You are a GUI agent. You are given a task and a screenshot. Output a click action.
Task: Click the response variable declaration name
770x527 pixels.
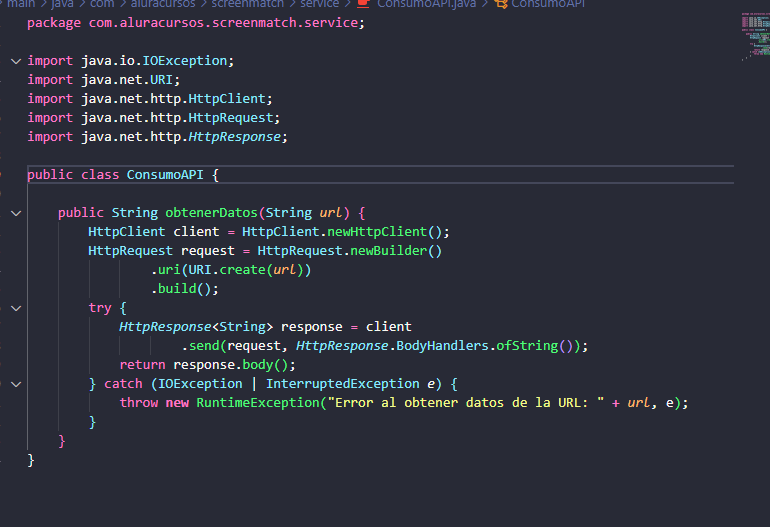click(x=311, y=327)
